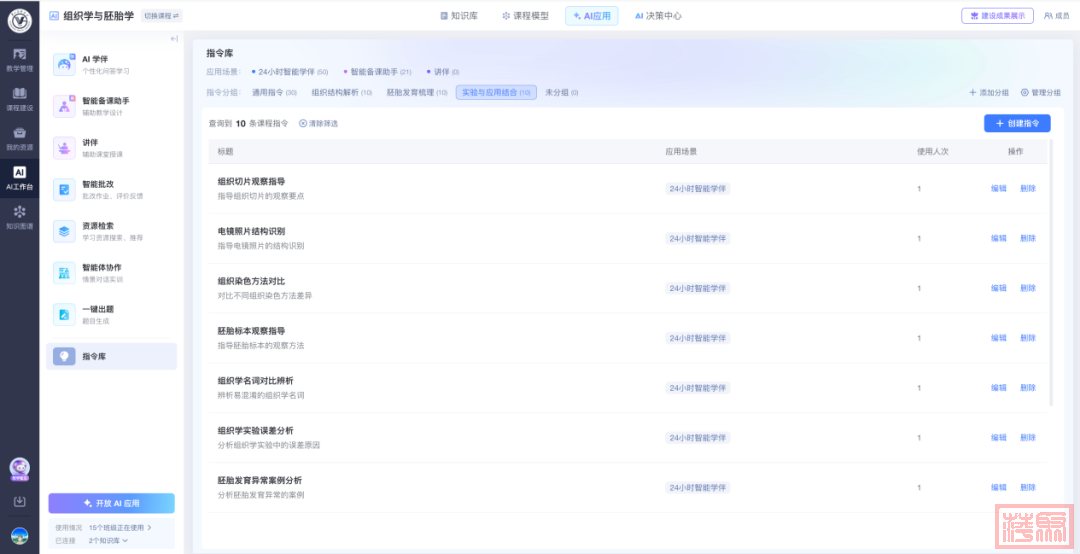The image size is (1080, 554).
Task: Go to 我的资源 in sidebar
Action: tap(19, 138)
